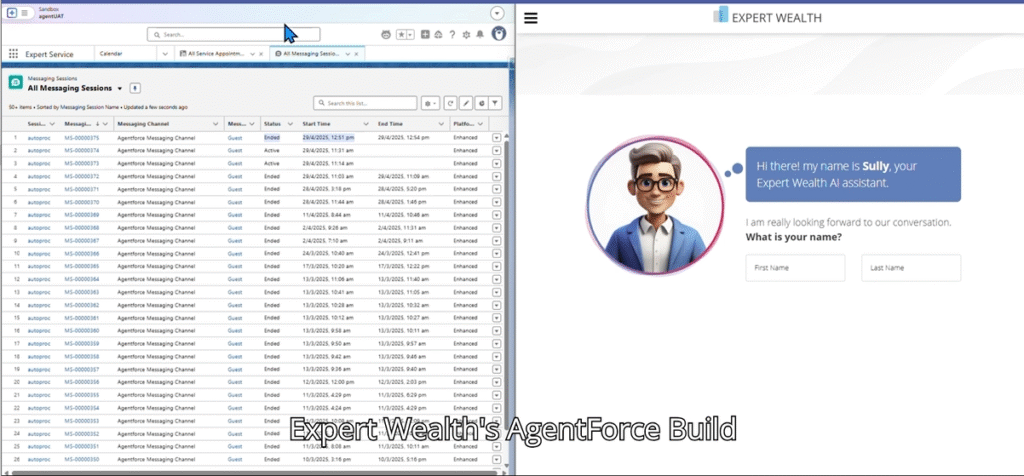
Task: Open the user profile avatar
Action: click(x=498, y=34)
